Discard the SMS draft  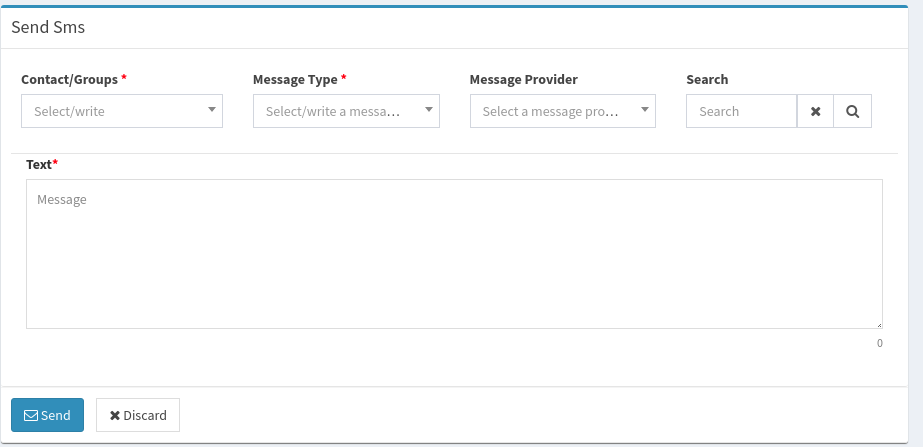click(138, 415)
